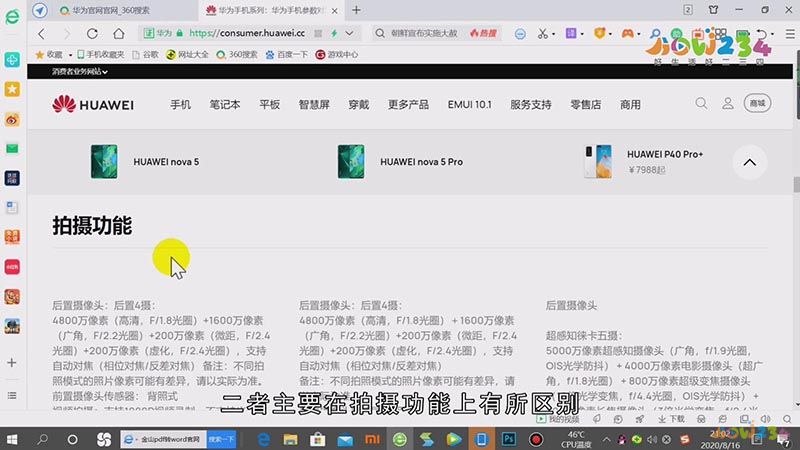Go back to the previous page

tap(41, 34)
